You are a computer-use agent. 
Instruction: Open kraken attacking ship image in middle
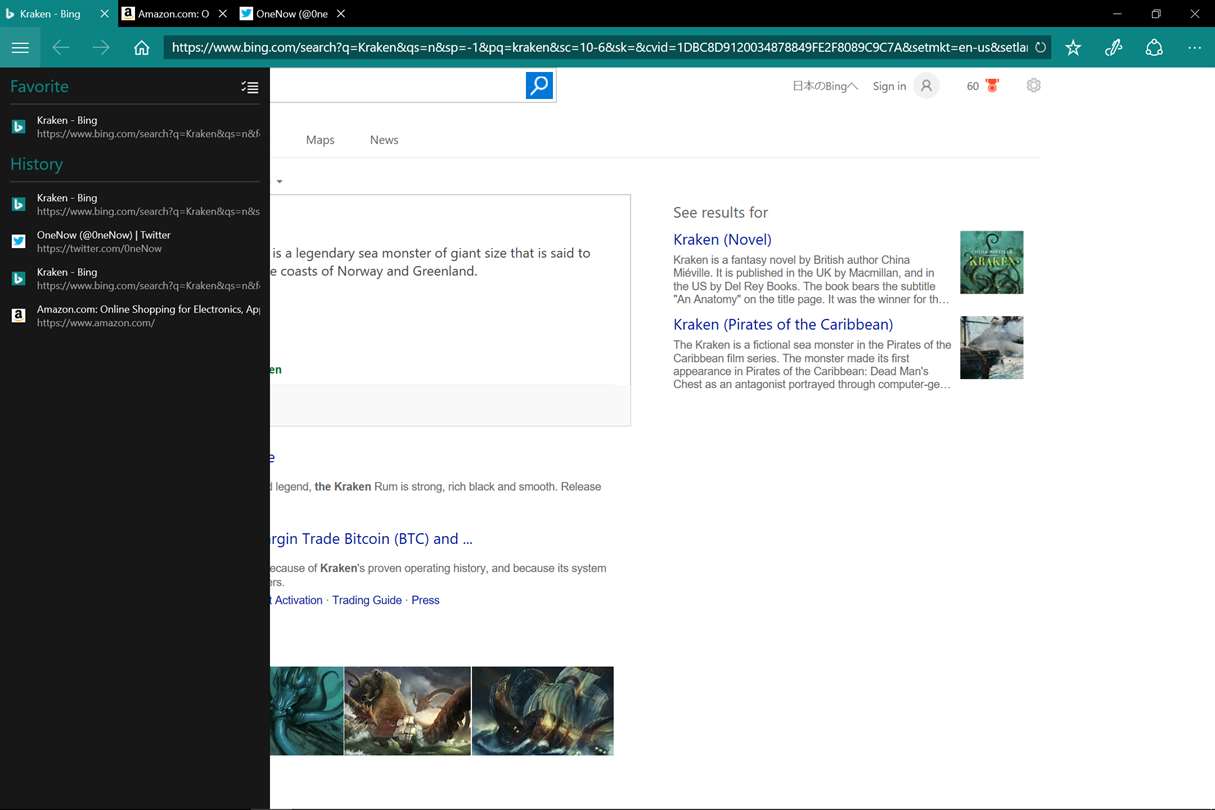(x=407, y=711)
